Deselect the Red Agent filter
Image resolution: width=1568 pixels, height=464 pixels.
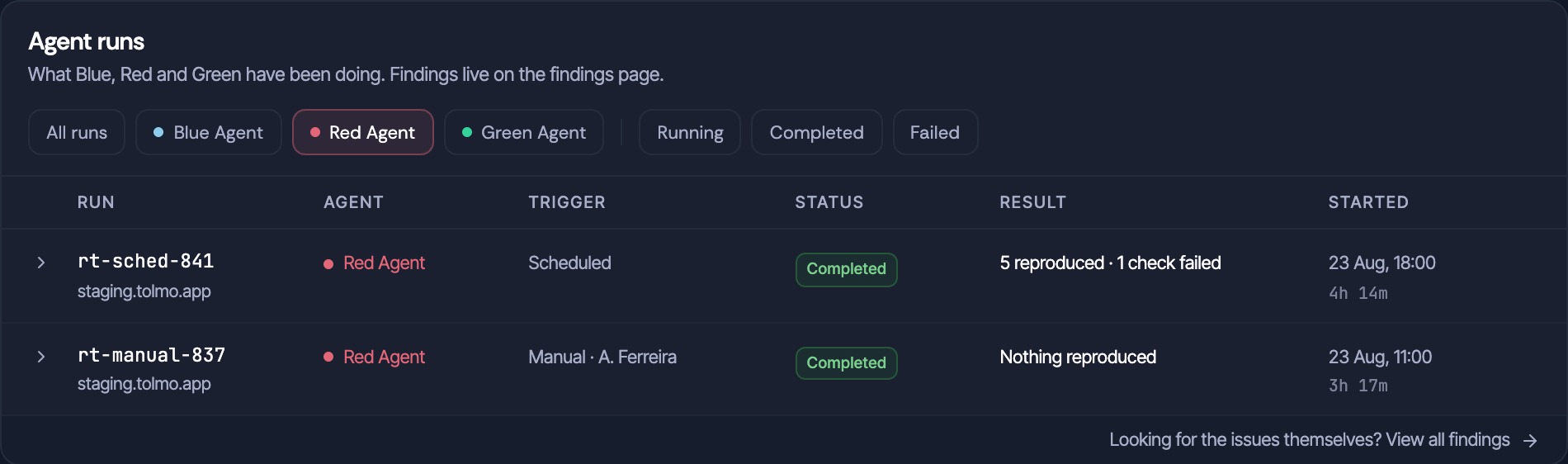click(363, 132)
